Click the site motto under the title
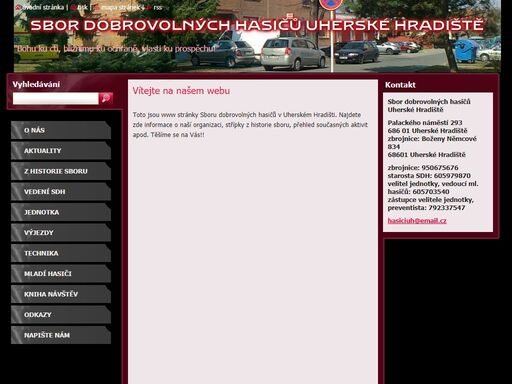 [x=116, y=49]
